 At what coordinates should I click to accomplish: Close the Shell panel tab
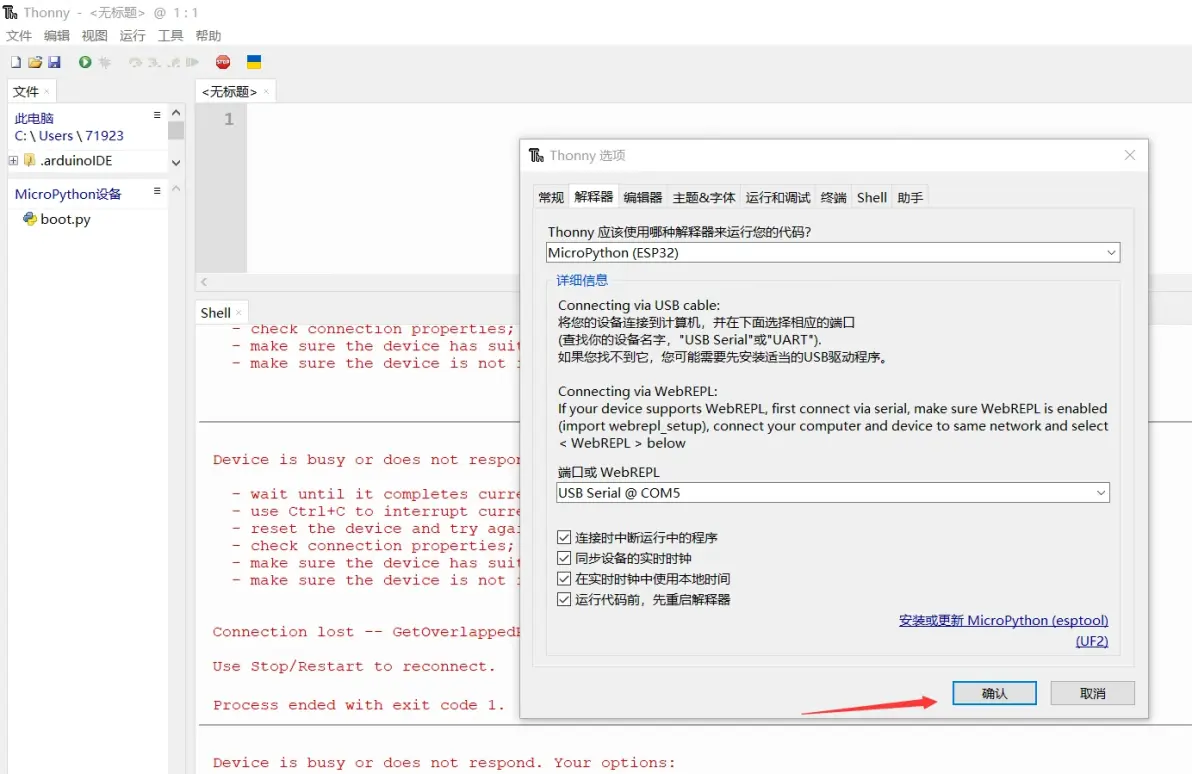tap(239, 313)
